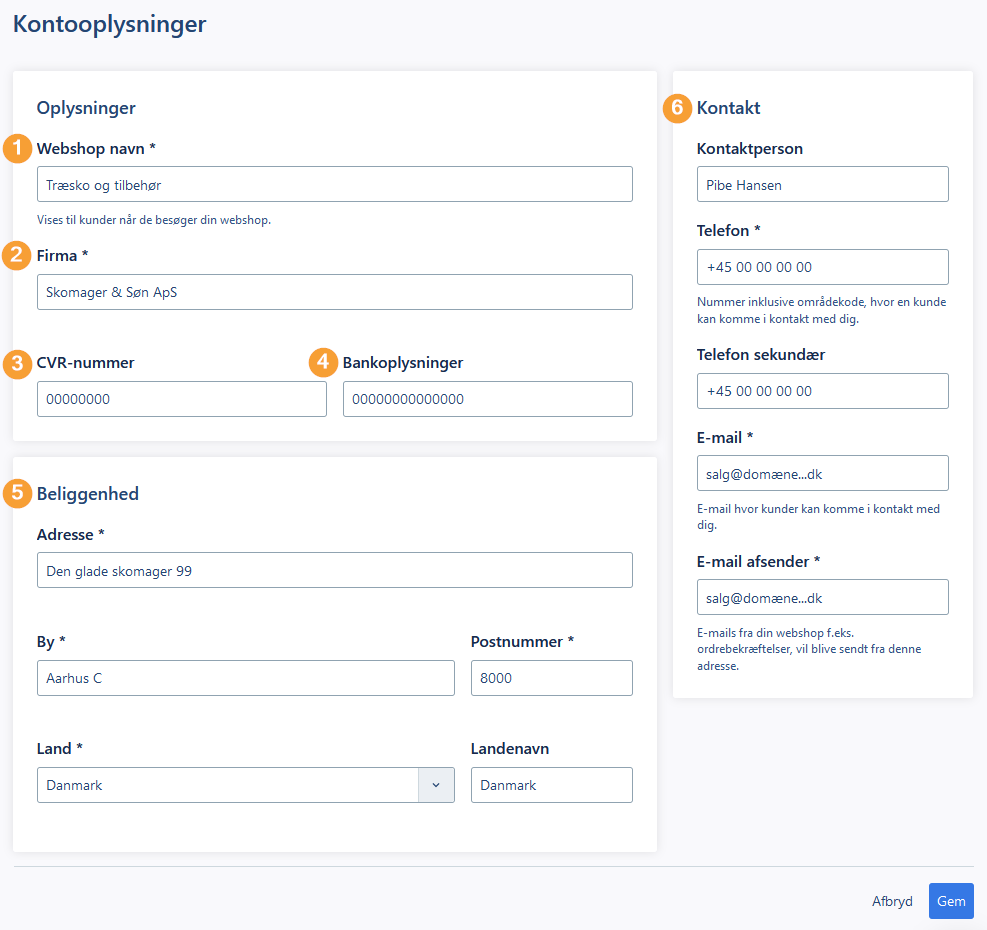Viewport: 987px width, 930px height.
Task: Focus the Bankoplysninger input
Action: pyautogui.click(x=488, y=399)
